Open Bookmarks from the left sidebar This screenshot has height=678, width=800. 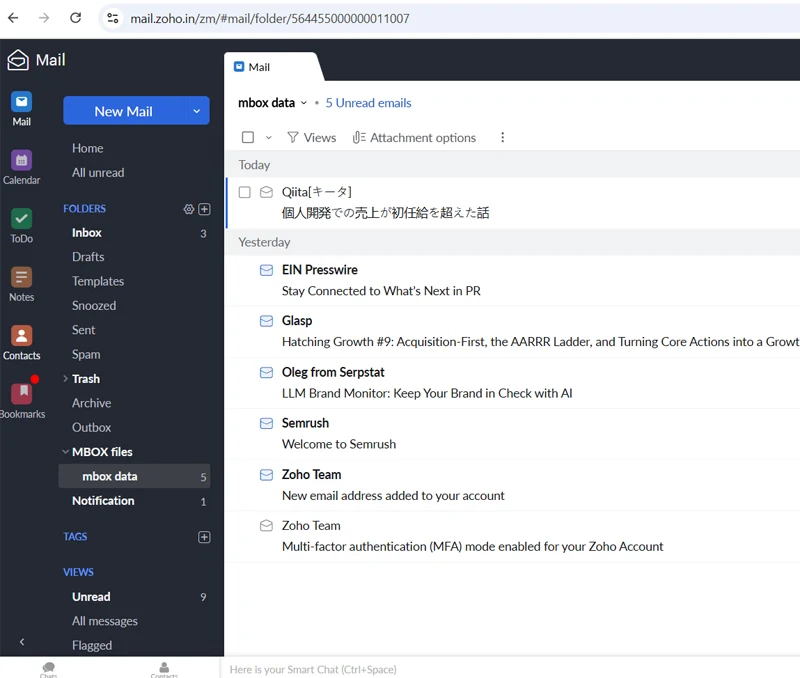pos(21,394)
